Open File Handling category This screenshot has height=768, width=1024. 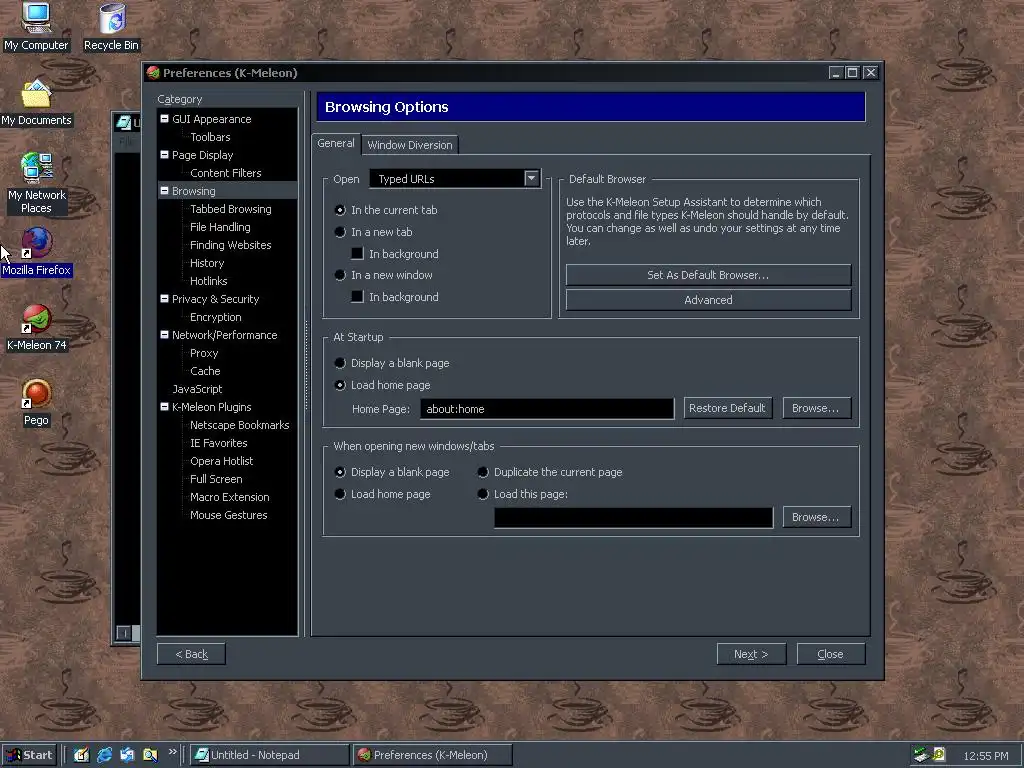click(x=220, y=227)
